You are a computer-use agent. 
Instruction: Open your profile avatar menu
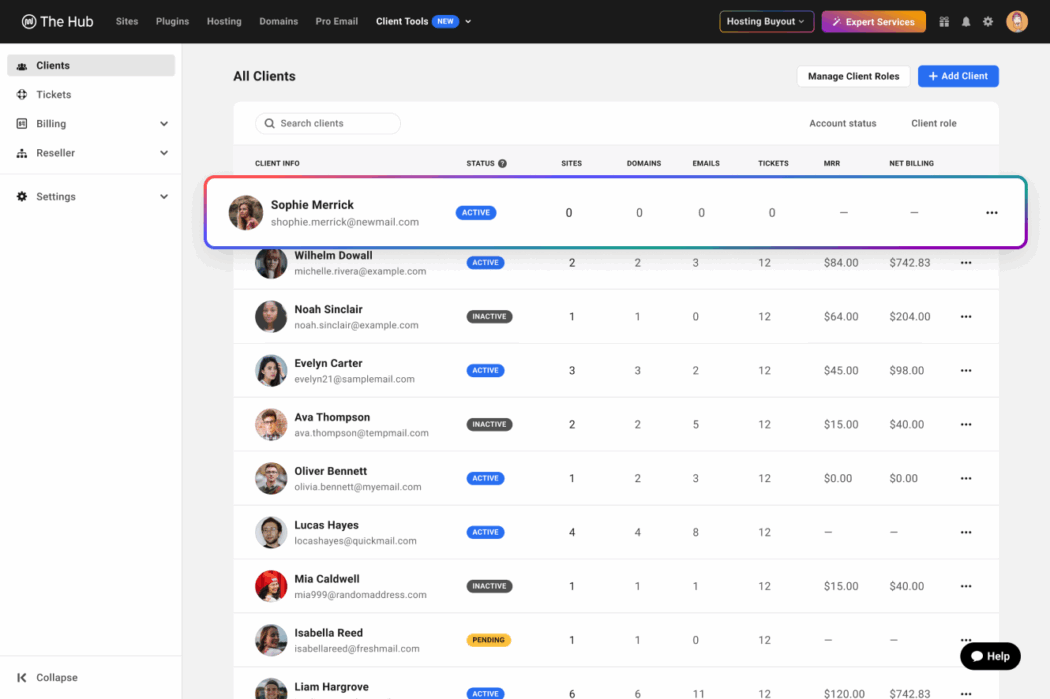pyautogui.click(x=1017, y=21)
